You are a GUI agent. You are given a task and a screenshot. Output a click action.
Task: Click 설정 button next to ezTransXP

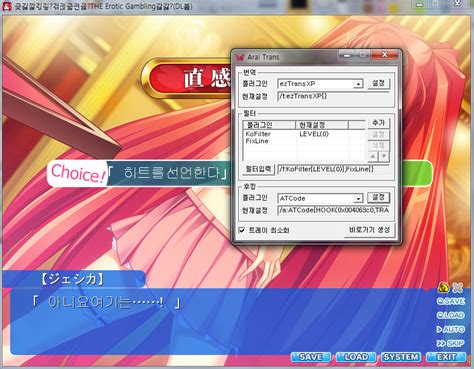pyautogui.click(x=378, y=83)
